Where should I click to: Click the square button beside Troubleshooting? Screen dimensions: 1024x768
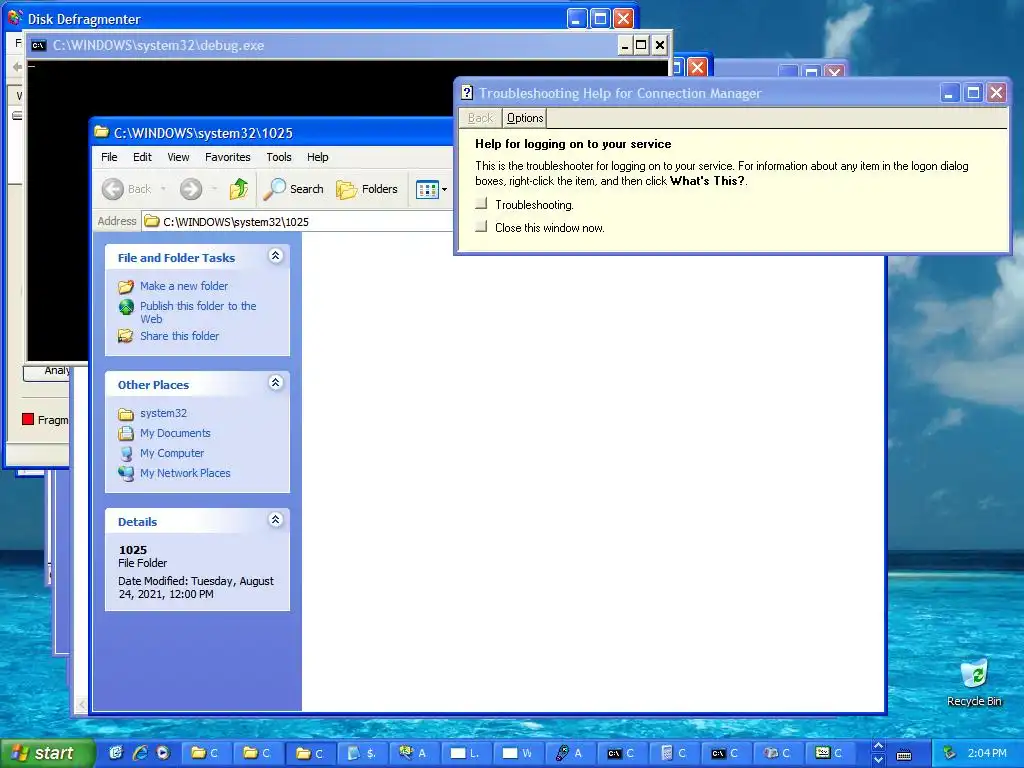[482, 204]
